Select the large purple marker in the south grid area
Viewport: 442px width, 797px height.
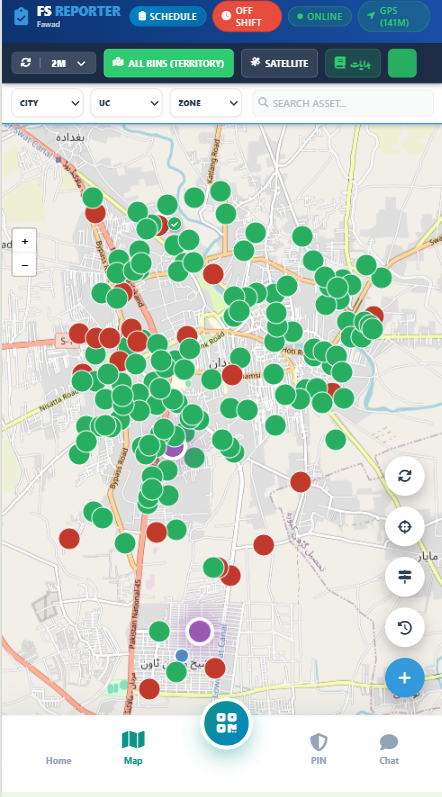tap(200, 631)
